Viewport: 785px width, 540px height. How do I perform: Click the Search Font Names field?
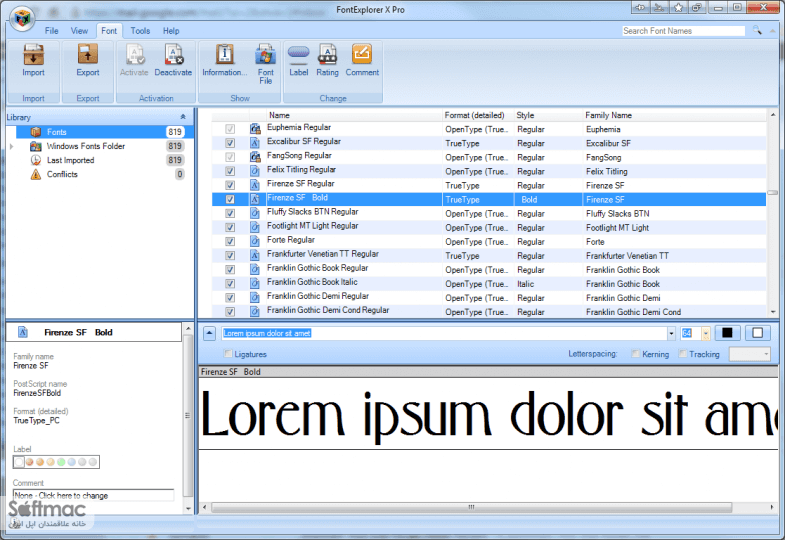(683, 31)
